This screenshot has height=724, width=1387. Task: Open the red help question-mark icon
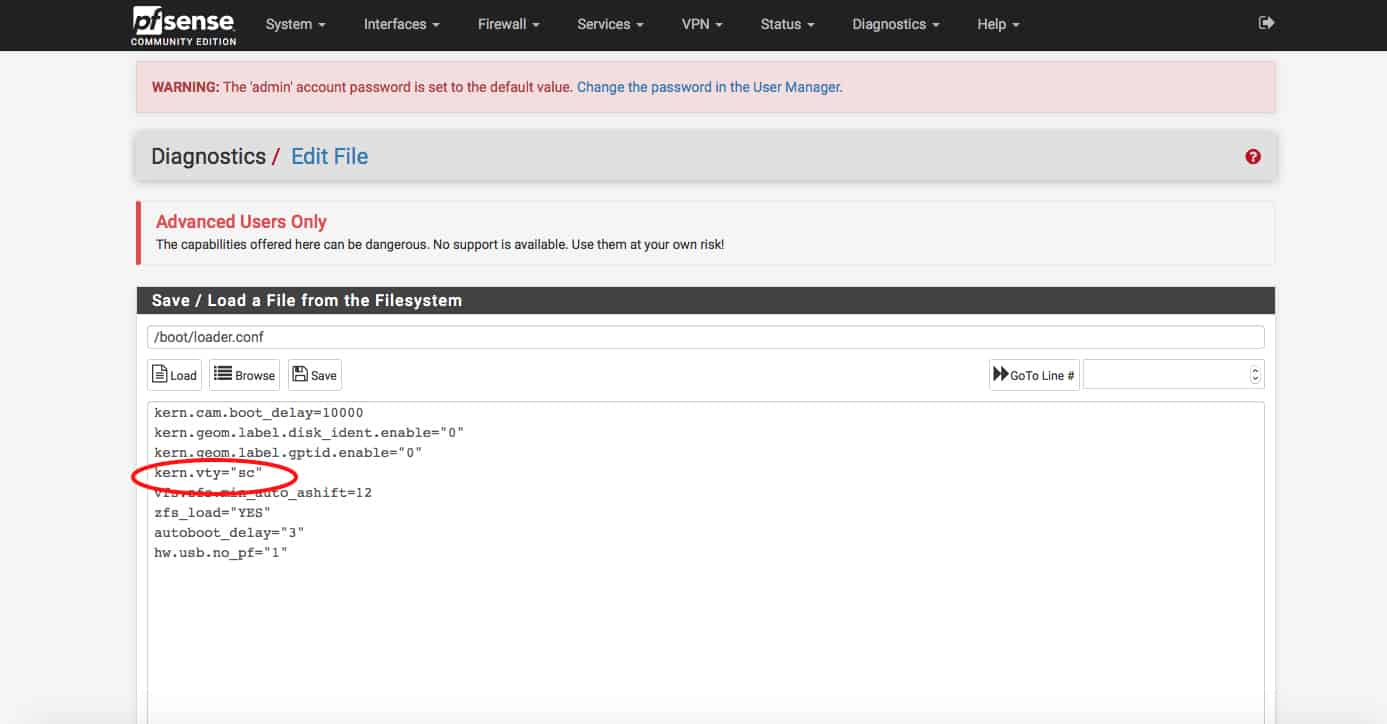click(x=1253, y=157)
